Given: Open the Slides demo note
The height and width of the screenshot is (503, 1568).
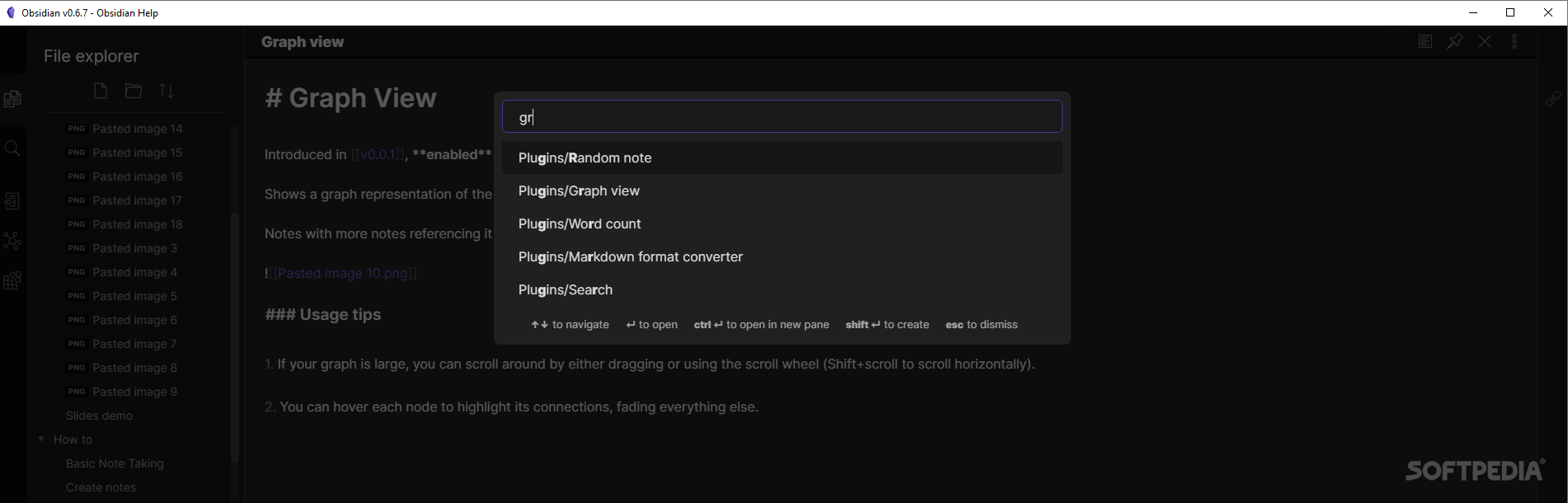Looking at the screenshot, I should click(99, 416).
